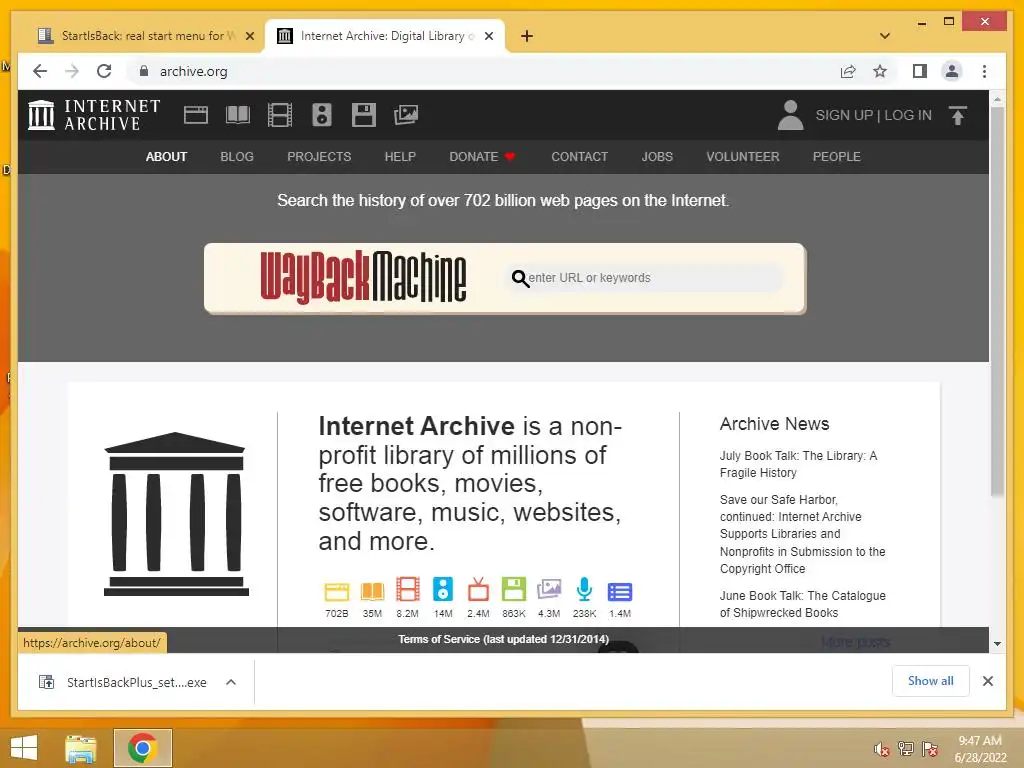Click Show all downloads button
Image resolution: width=1024 pixels, height=768 pixels.
coord(931,681)
